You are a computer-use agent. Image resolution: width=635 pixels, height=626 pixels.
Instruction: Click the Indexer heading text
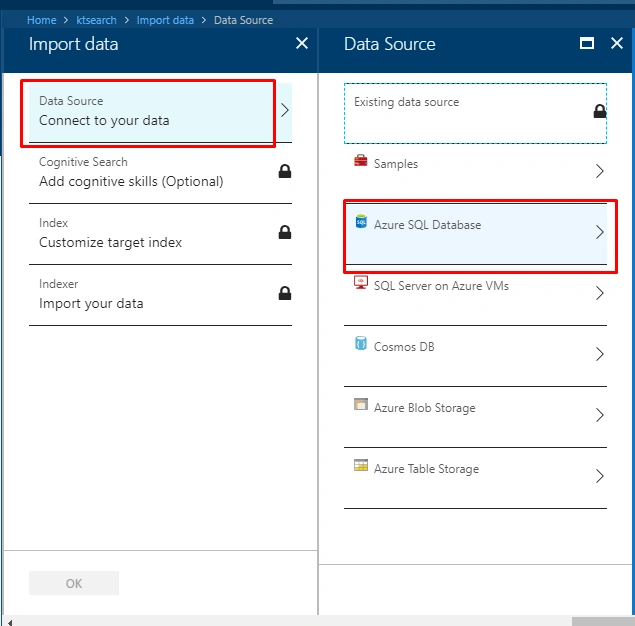pyautogui.click(x=58, y=284)
